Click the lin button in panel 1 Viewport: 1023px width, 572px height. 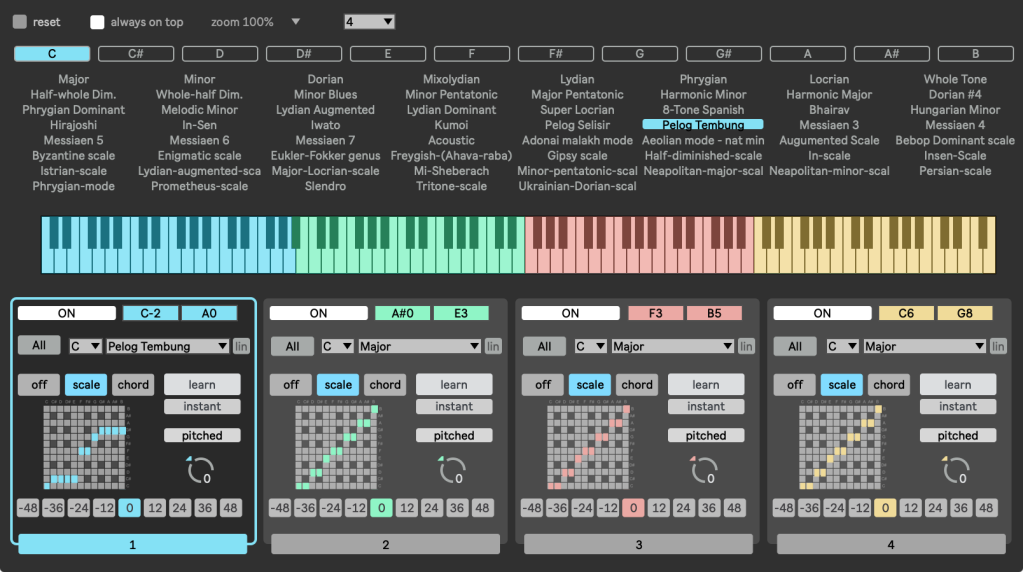tap(242, 346)
